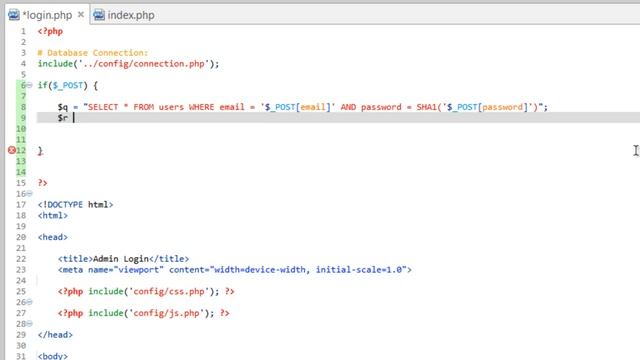Click the opening <head> tag on line 20
This screenshot has height=360, width=640.
click(53, 237)
